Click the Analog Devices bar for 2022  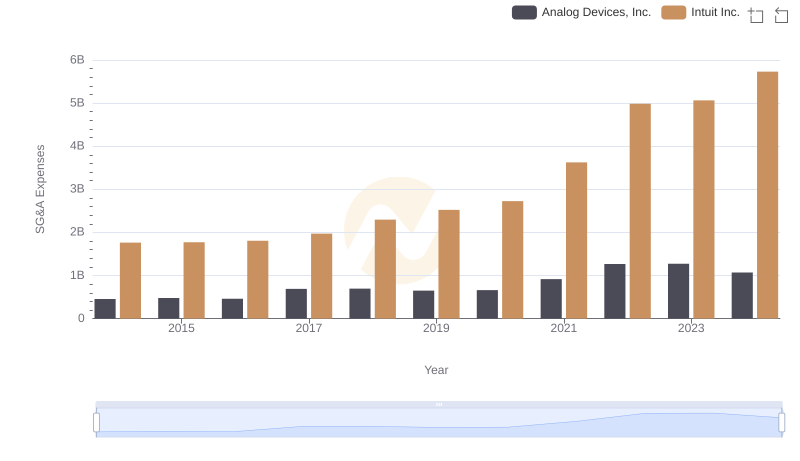[x=615, y=291]
